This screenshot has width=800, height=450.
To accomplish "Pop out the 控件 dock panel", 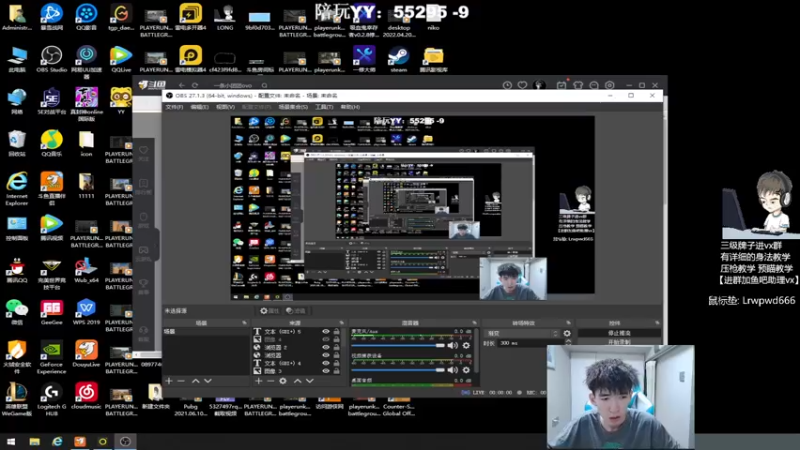I will click(657, 323).
